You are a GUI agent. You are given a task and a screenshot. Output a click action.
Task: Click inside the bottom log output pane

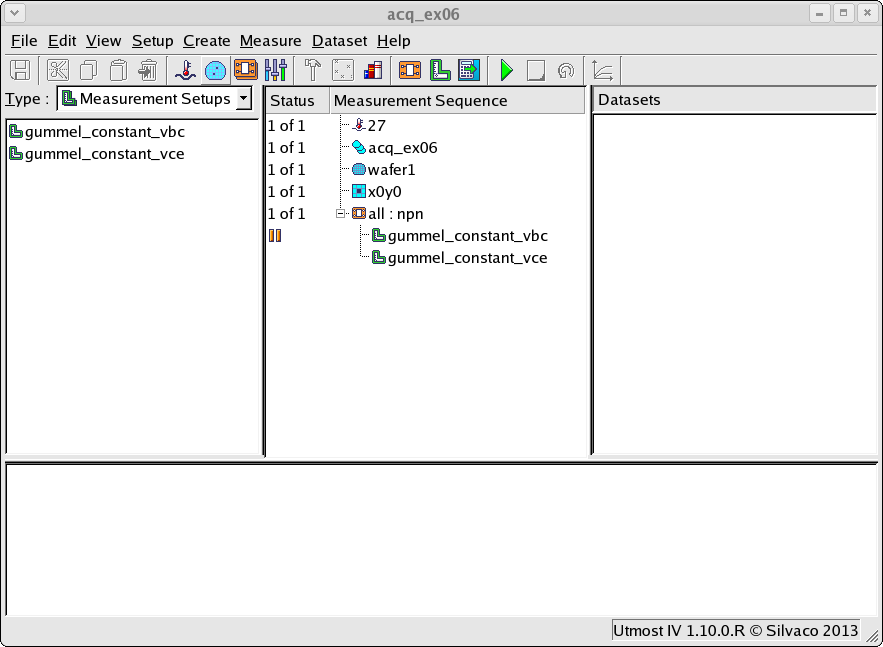pyautogui.click(x=442, y=539)
